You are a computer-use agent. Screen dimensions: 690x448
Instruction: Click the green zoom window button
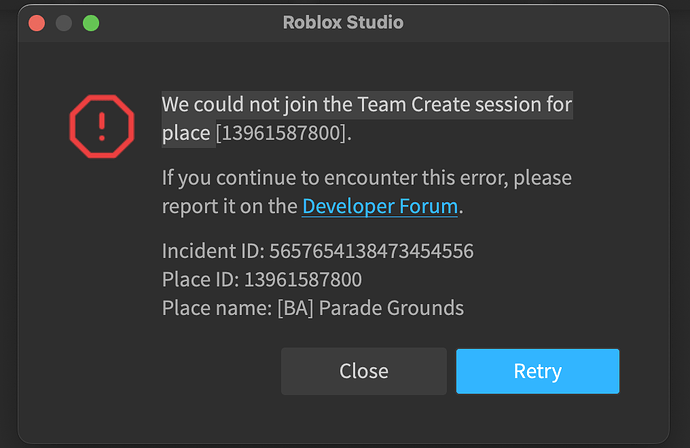91,23
